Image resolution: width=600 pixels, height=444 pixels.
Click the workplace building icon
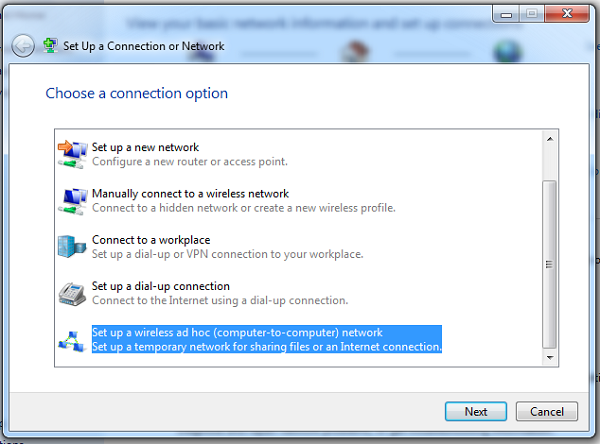coord(72,247)
